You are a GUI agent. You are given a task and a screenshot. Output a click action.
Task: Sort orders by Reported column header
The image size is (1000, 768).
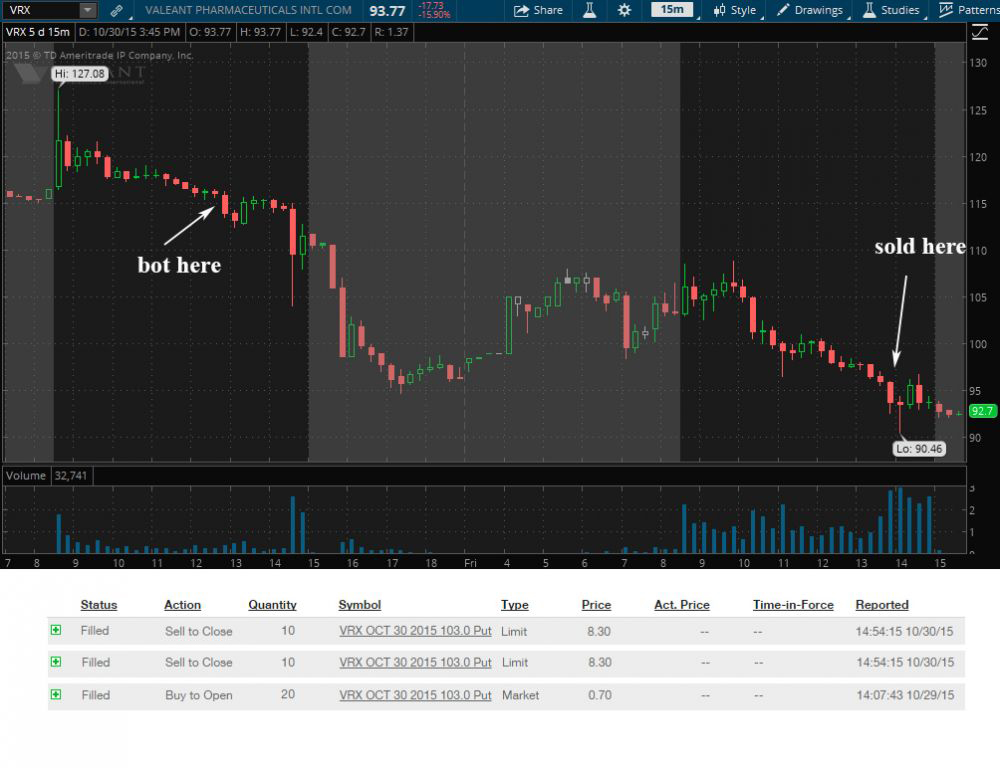(881, 605)
